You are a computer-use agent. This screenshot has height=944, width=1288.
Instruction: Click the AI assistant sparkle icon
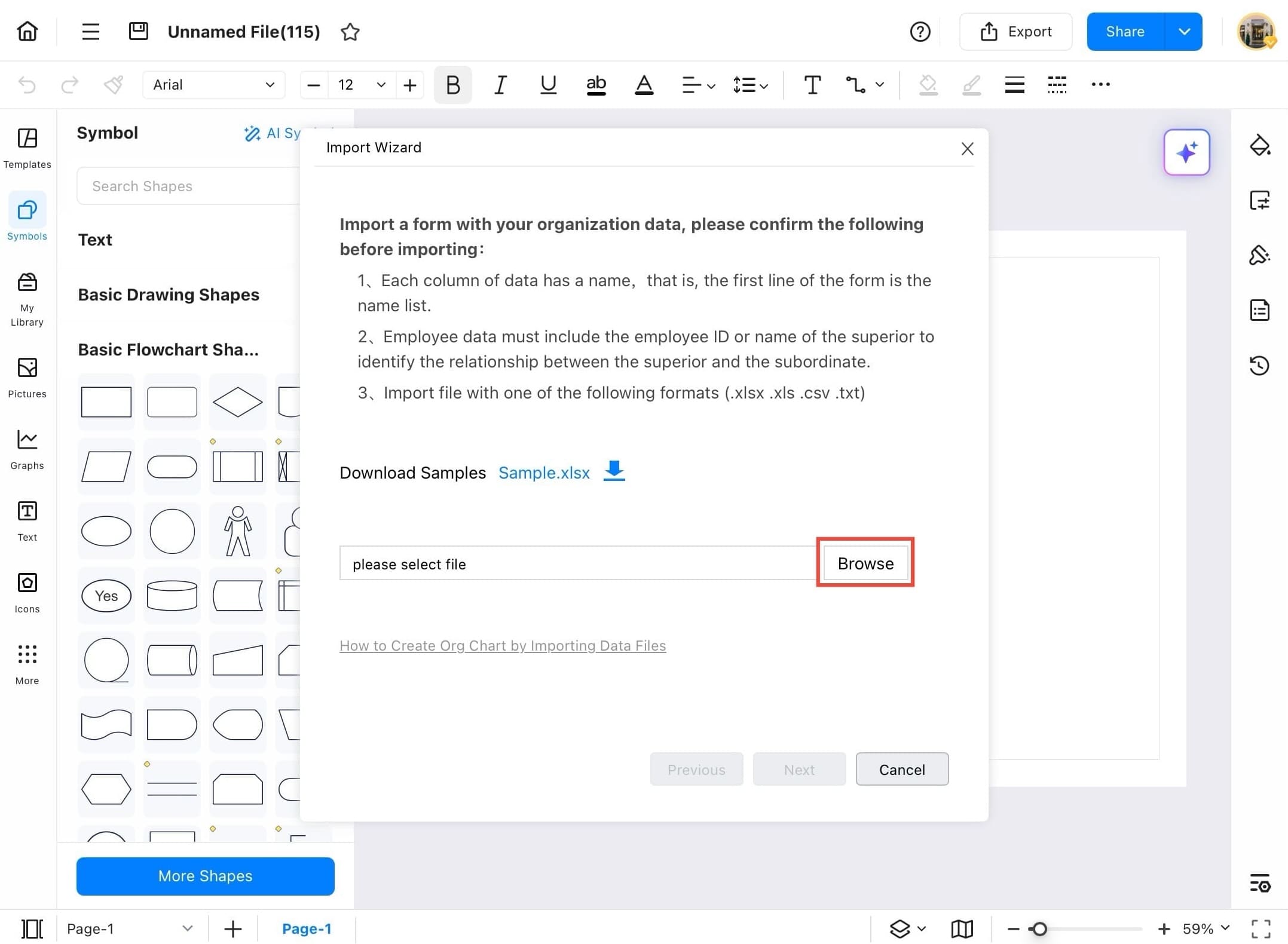click(1186, 152)
